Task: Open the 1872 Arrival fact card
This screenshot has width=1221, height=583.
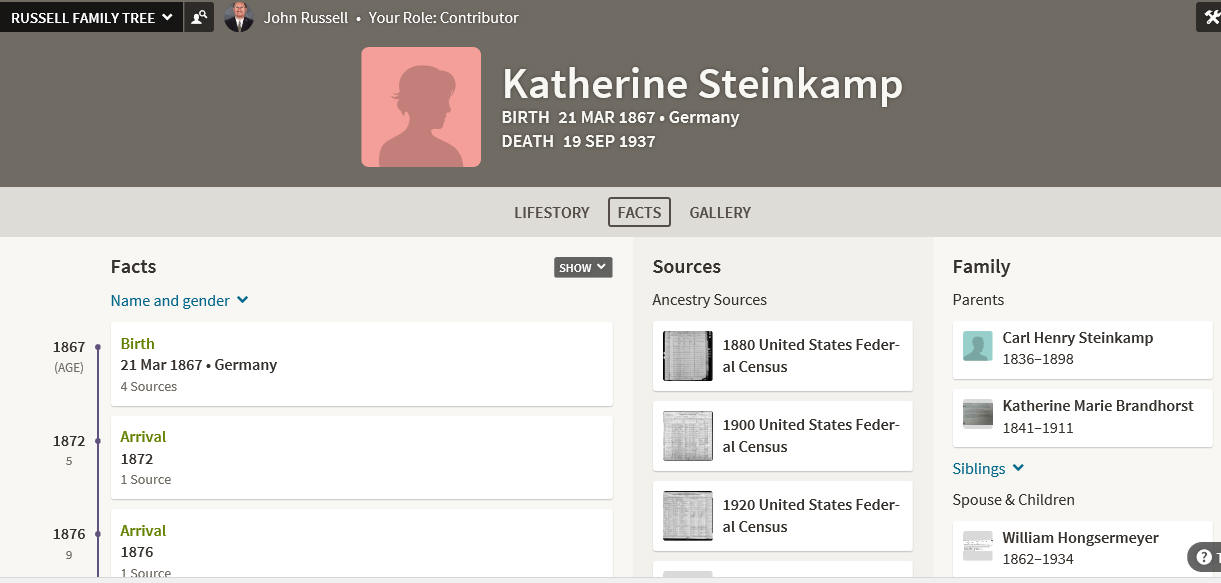Action: coord(361,457)
